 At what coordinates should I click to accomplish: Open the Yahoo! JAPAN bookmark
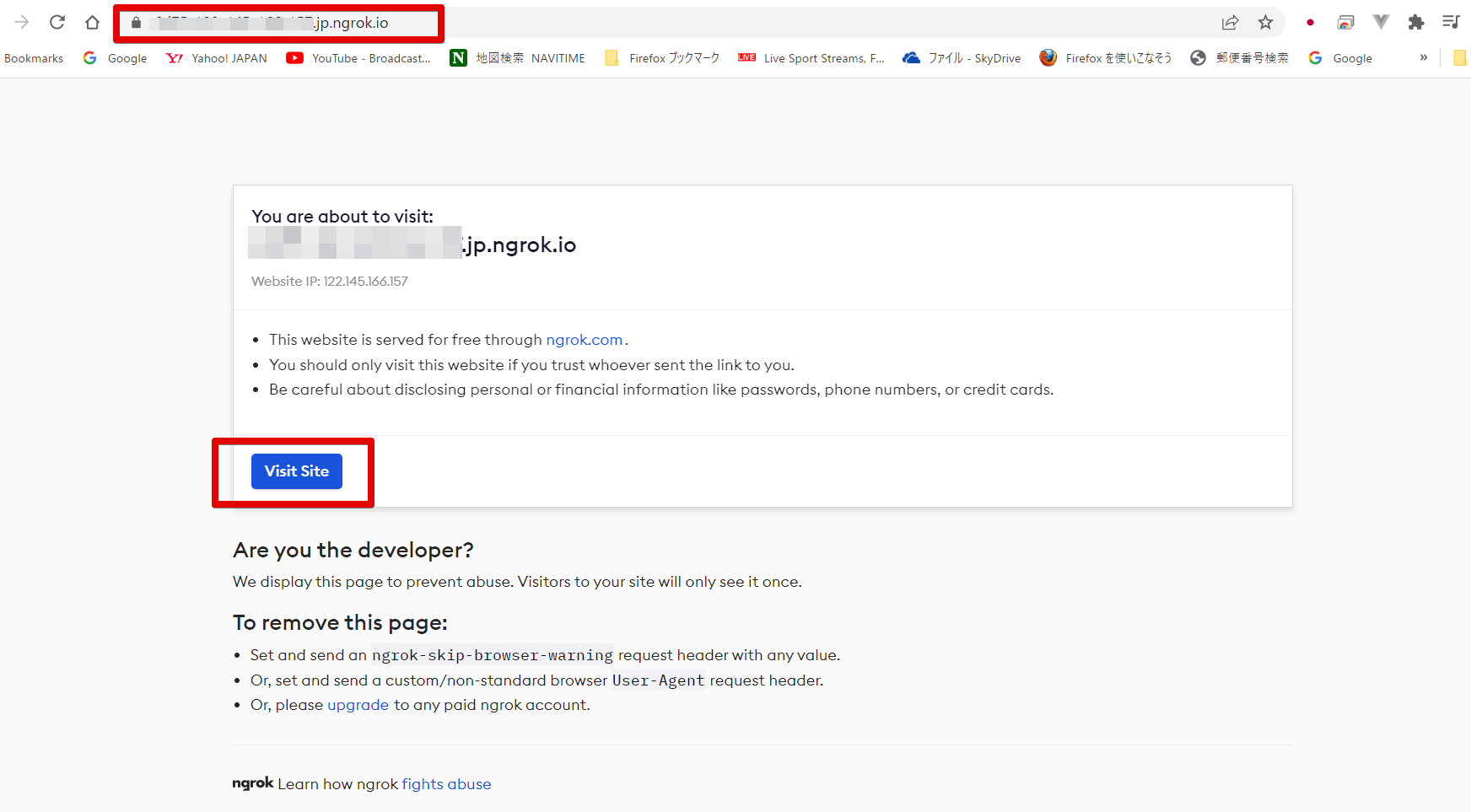pos(215,57)
